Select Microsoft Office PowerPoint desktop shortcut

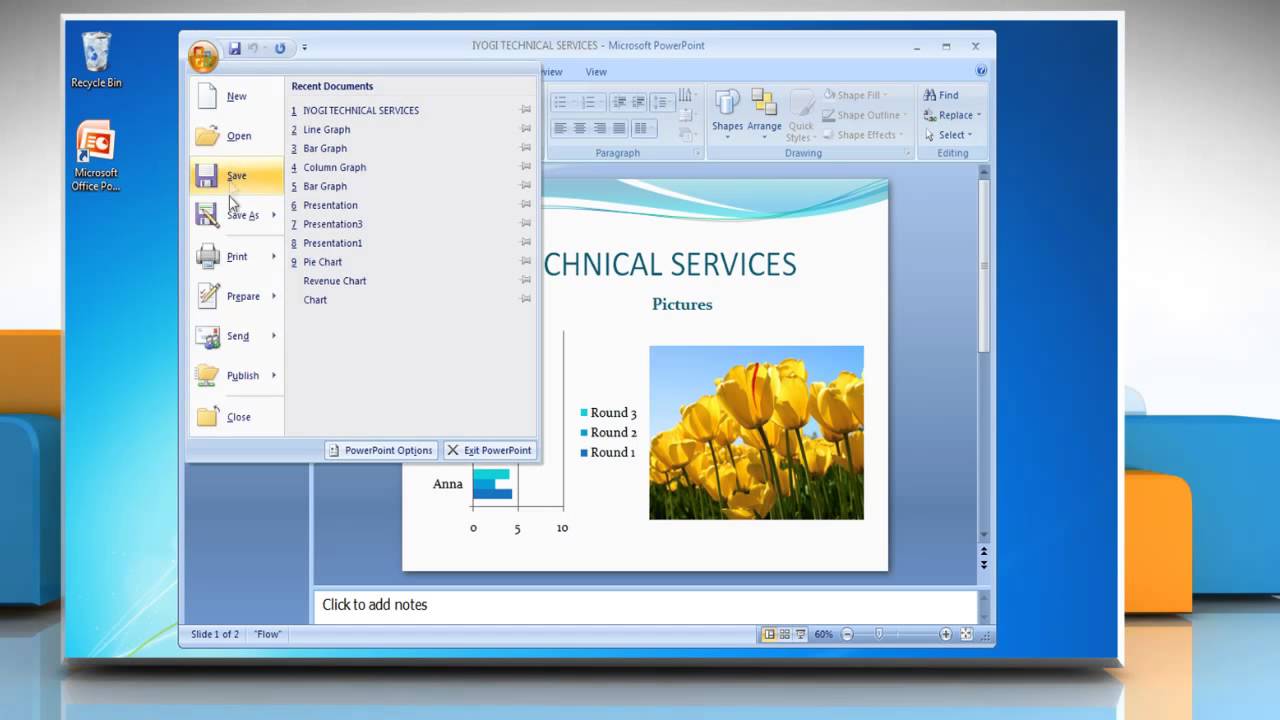click(x=96, y=156)
